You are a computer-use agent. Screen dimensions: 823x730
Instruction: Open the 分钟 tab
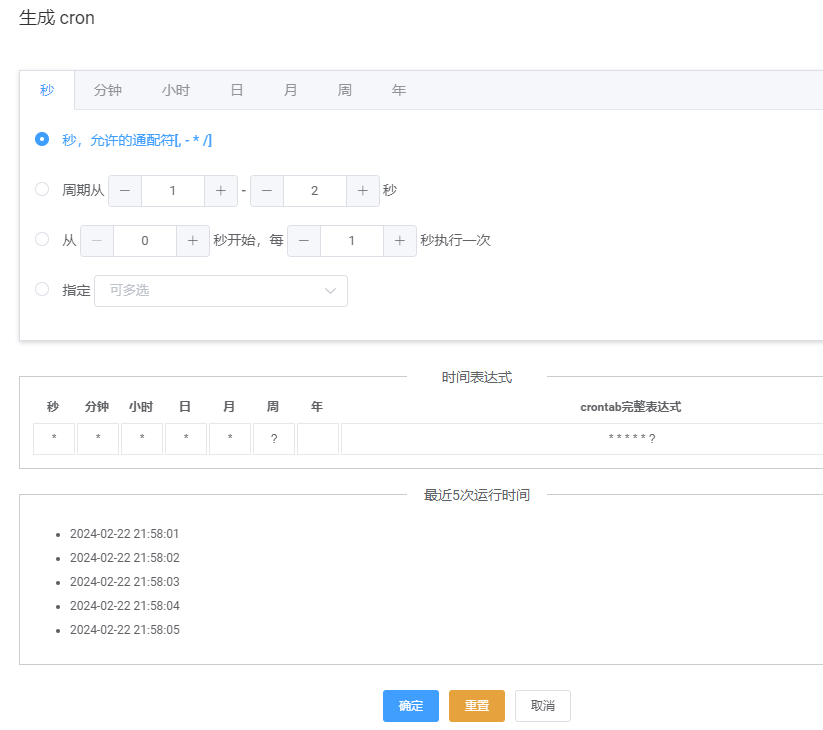coord(108,90)
